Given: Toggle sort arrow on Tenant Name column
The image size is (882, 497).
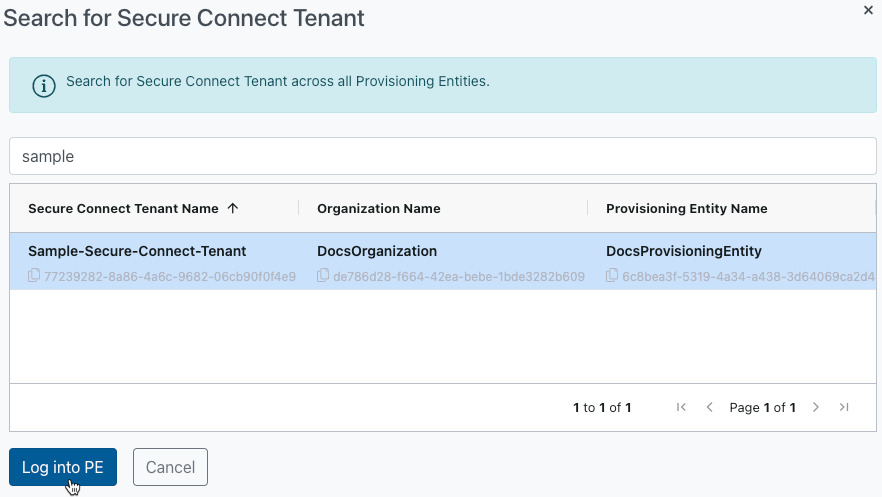Looking at the screenshot, I should (x=233, y=208).
